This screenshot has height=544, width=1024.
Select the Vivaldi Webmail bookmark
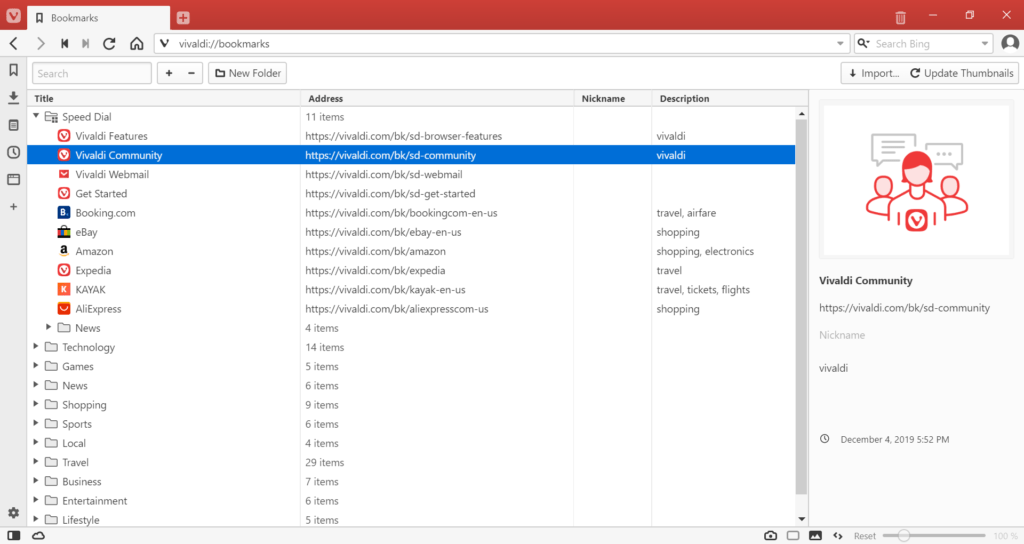[411, 174]
